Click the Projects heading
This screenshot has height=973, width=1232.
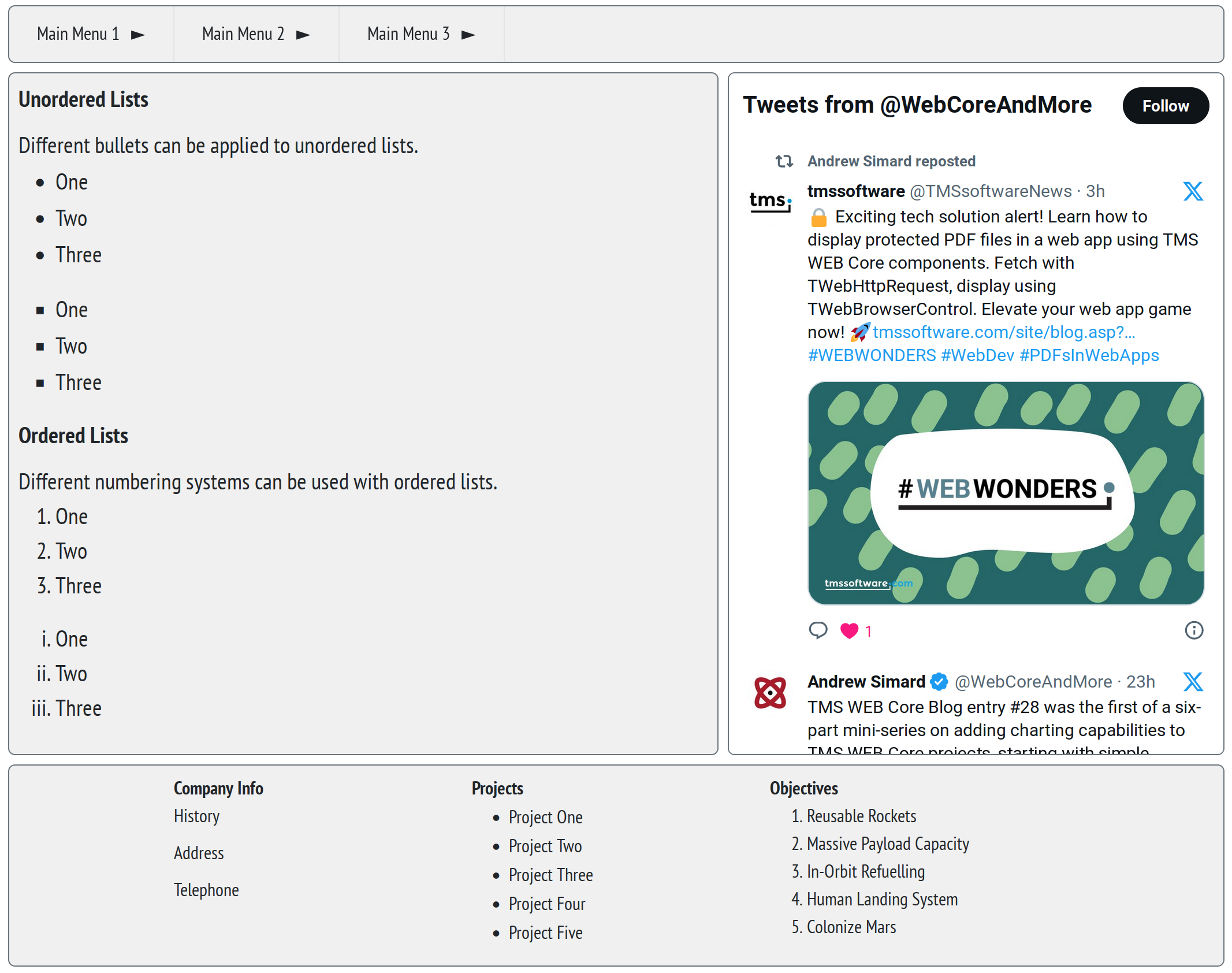pos(497,789)
